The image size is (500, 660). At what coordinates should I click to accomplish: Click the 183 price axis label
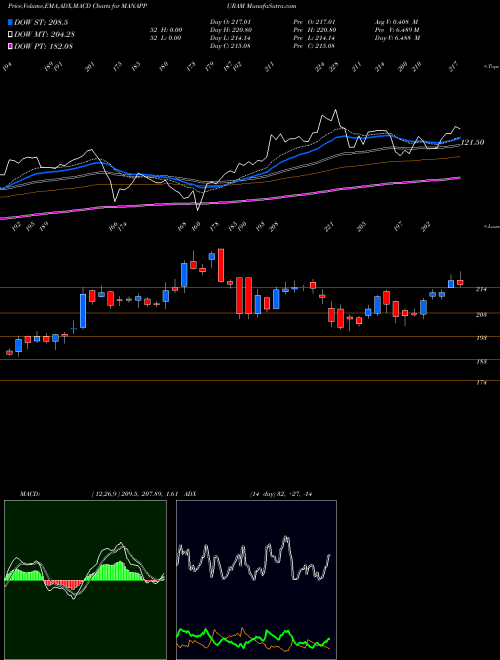(x=481, y=362)
